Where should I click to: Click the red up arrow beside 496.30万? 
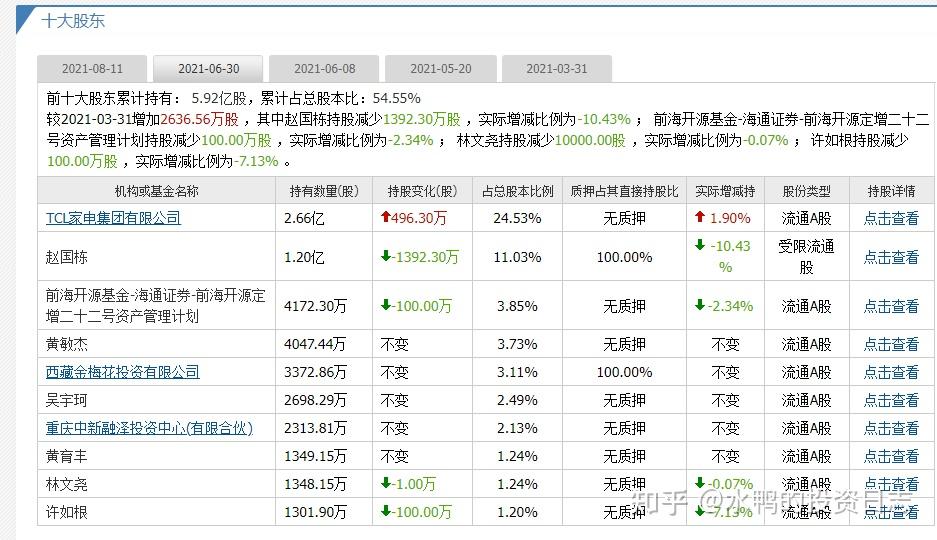point(385,217)
